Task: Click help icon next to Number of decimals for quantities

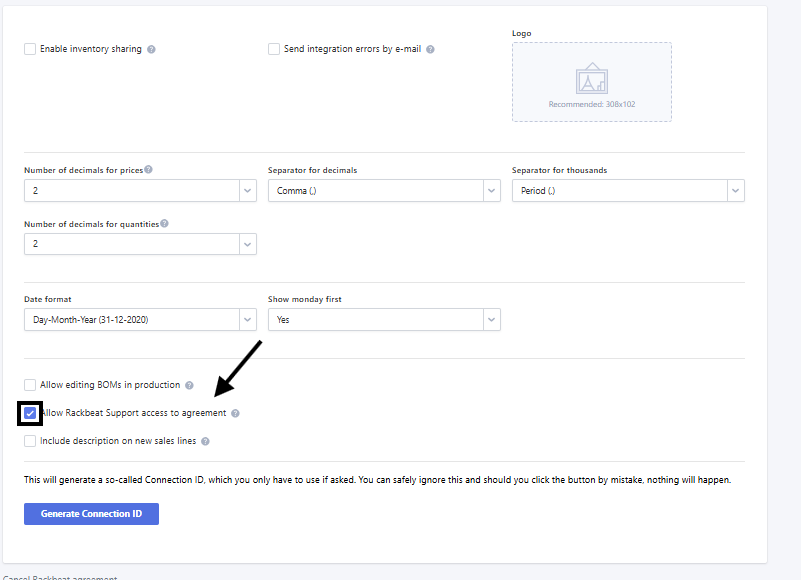Action: click(164, 224)
